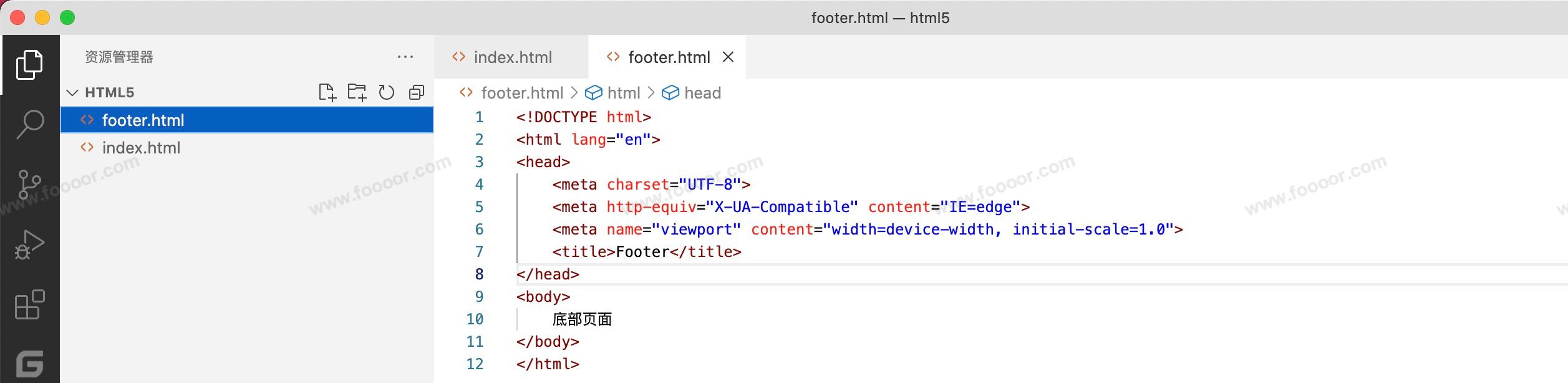1568x383 pixels.
Task: Refresh the explorer file list
Action: [387, 93]
